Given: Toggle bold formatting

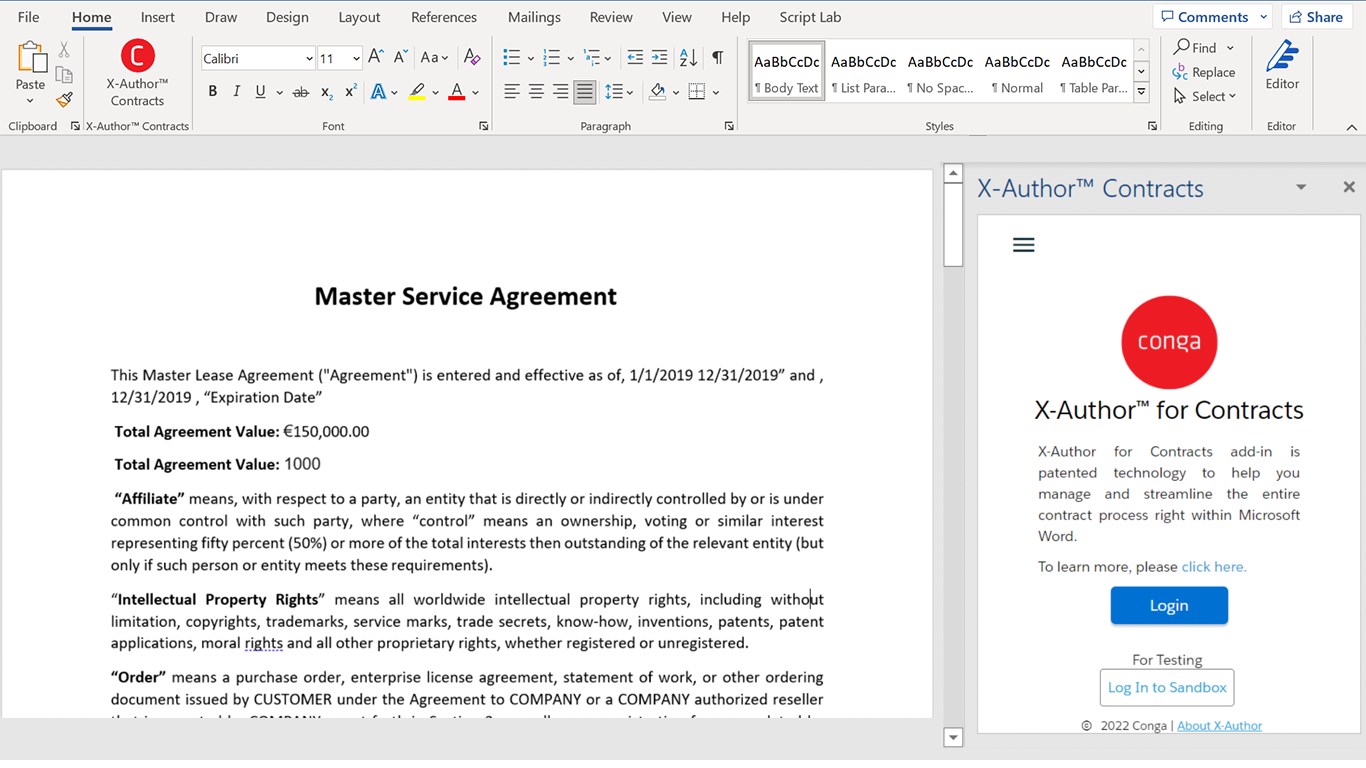Looking at the screenshot, I should coord(213,92).
